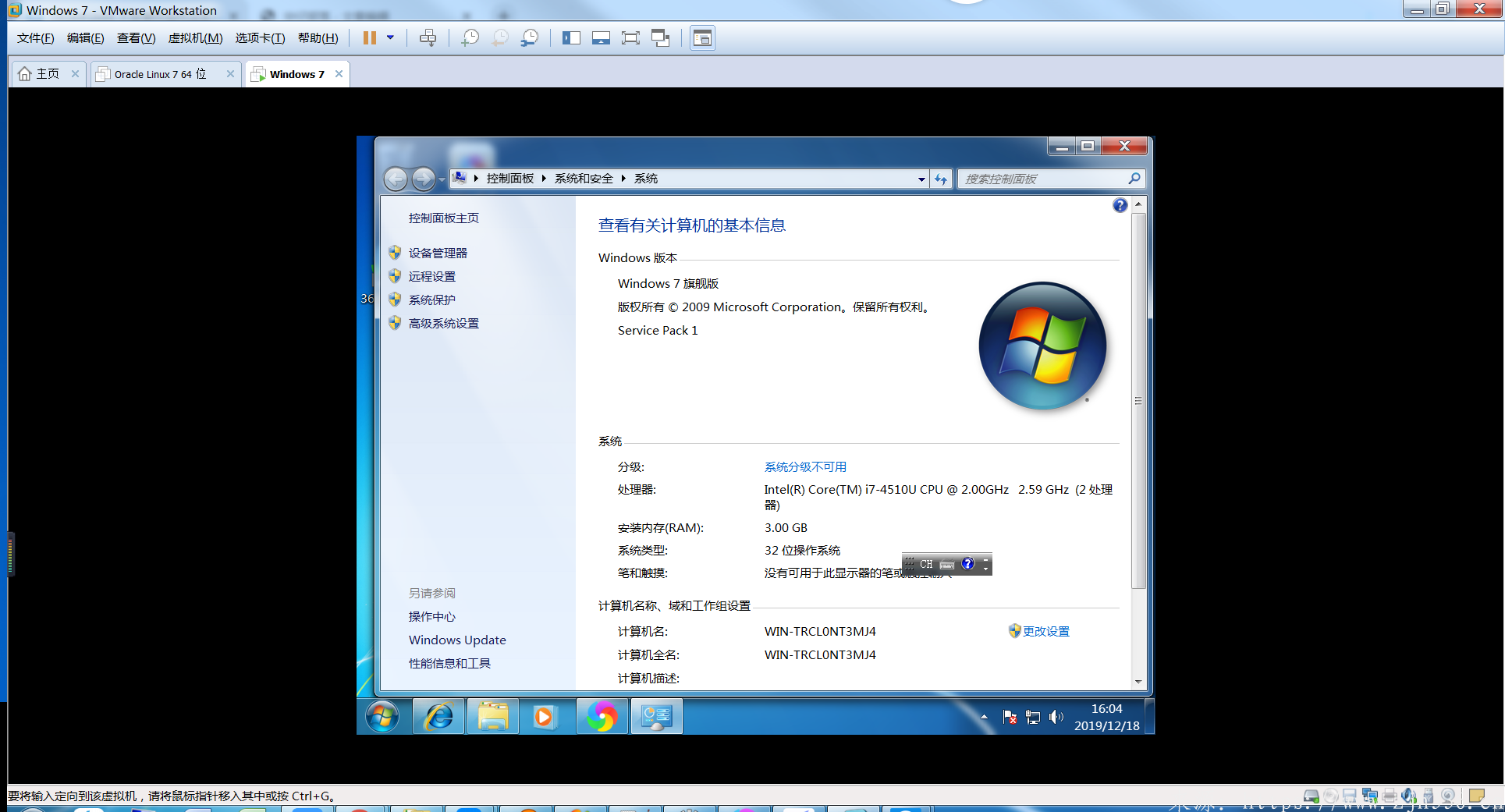Screen dimensions: 1505x812
Task: Launch Internet Explorer from the taskbar
Action: (438, 716)
